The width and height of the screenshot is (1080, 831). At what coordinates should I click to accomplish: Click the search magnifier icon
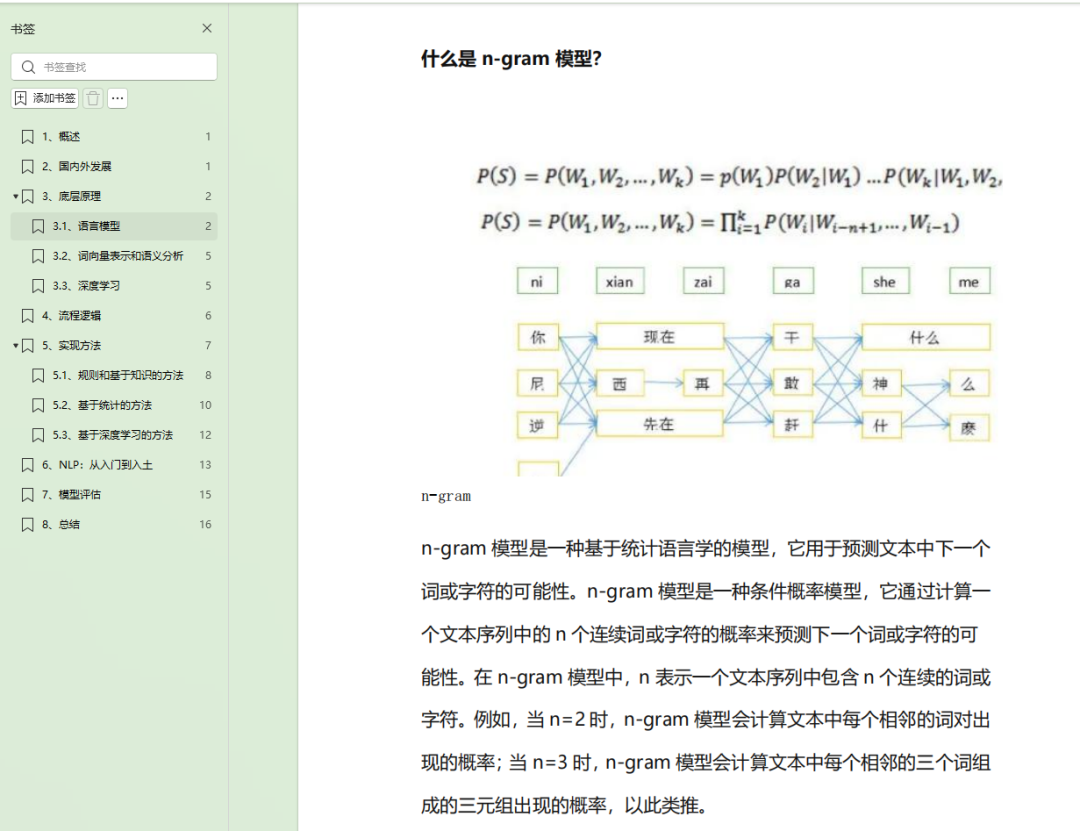click(28, 67)
